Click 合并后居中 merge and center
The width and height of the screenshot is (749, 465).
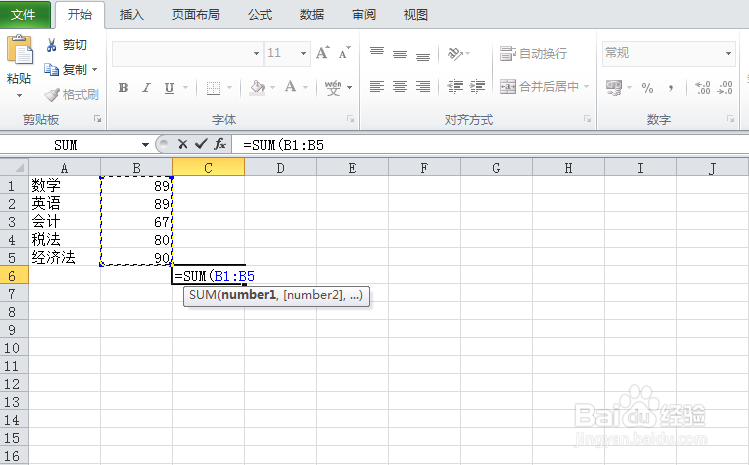(539, 87)
